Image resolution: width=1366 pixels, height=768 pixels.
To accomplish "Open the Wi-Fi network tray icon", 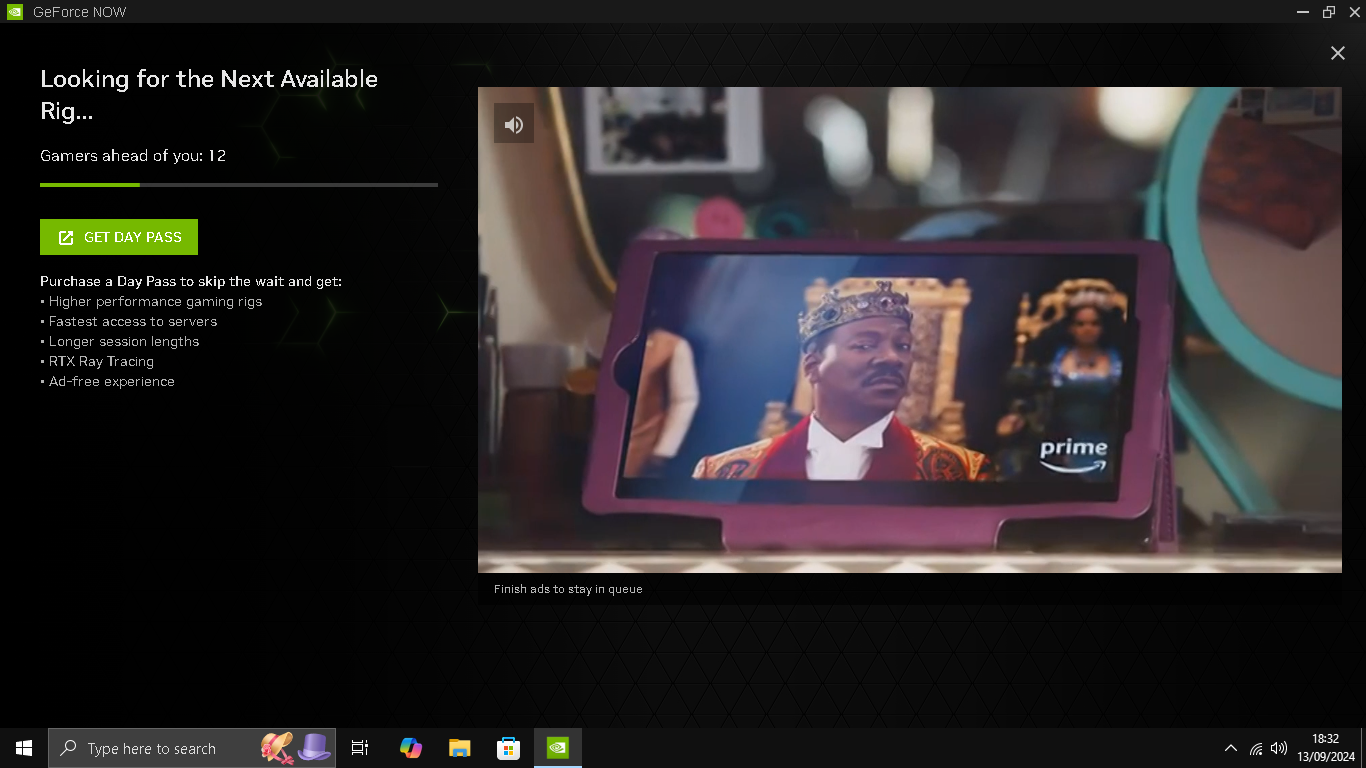I will (1256, 748).
